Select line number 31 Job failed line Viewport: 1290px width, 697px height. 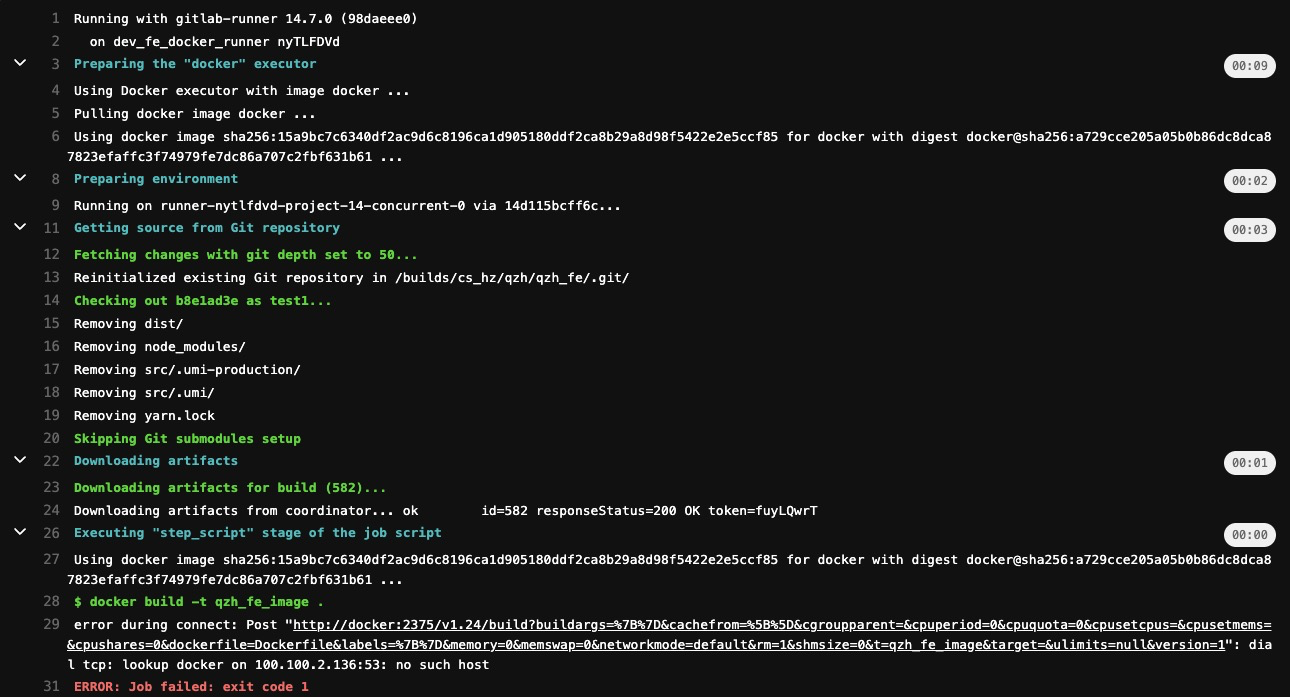52,687
